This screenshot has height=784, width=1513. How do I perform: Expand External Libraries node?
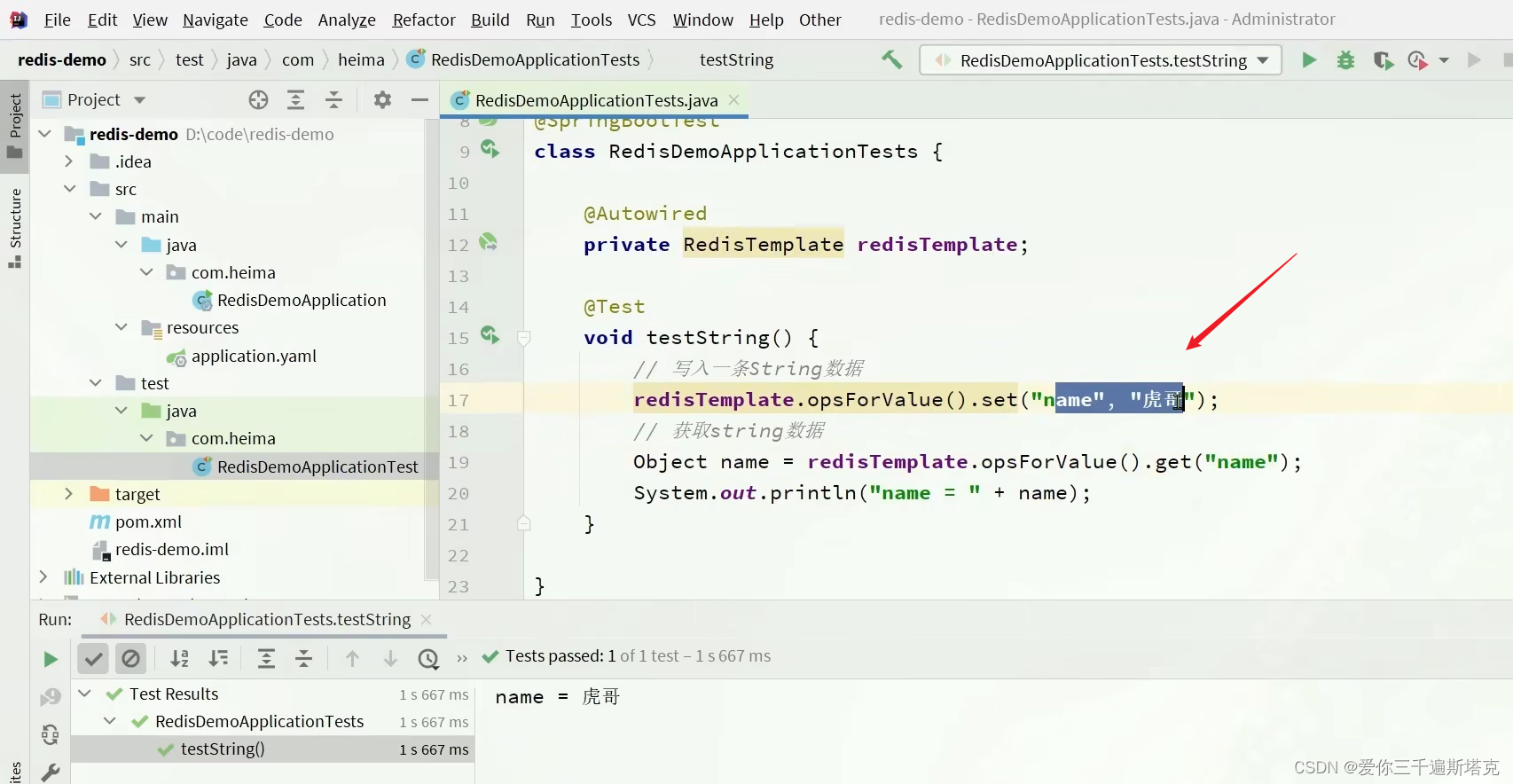(43, 577)
